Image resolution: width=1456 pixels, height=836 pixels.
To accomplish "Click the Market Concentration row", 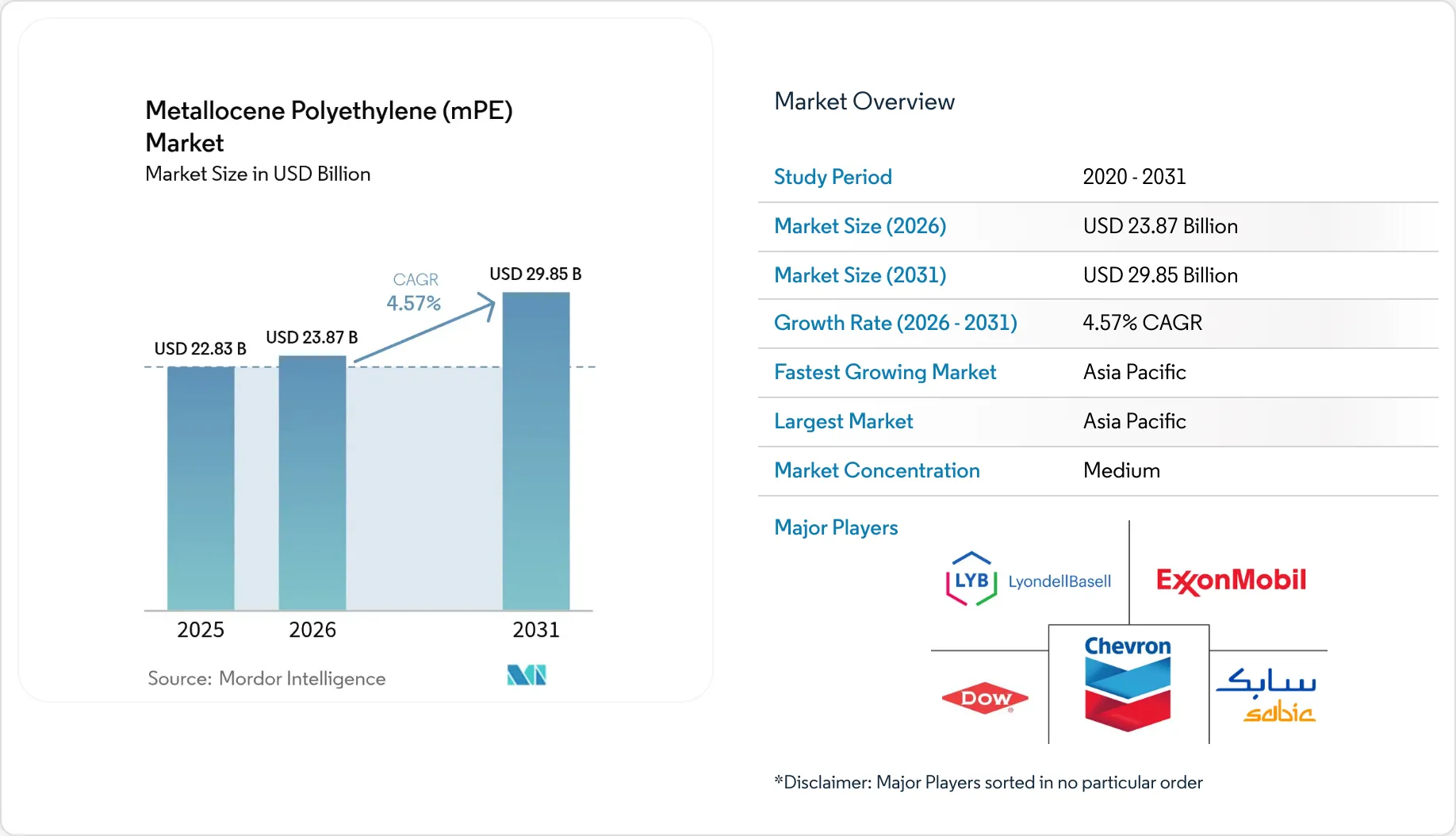I will pos(876,470).
